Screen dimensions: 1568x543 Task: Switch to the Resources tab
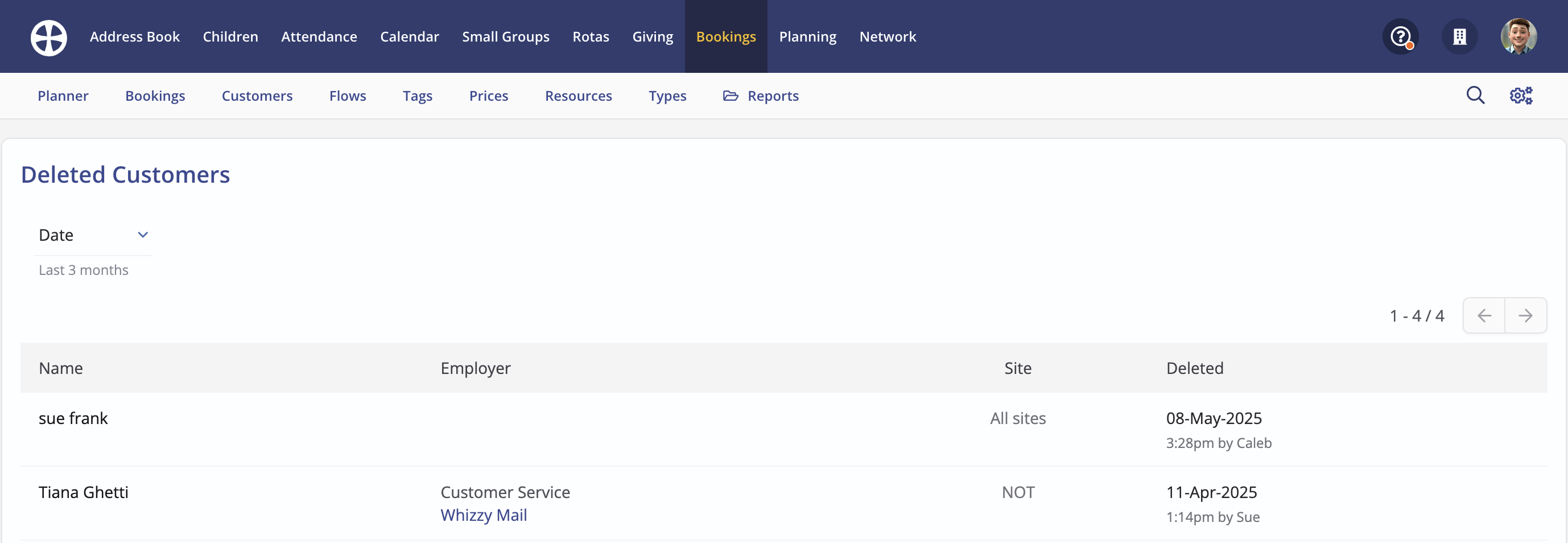tap(578, 96)
